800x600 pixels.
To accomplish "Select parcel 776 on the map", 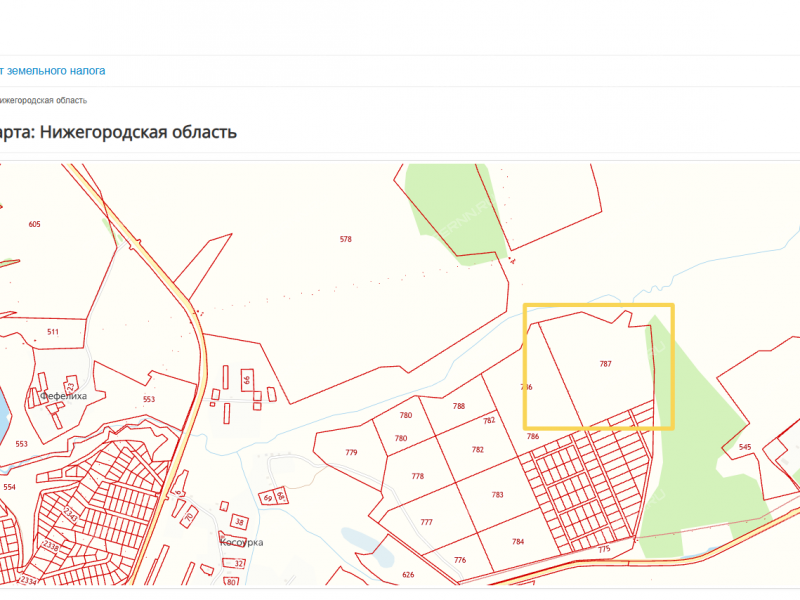I will [x=460, y=560].
